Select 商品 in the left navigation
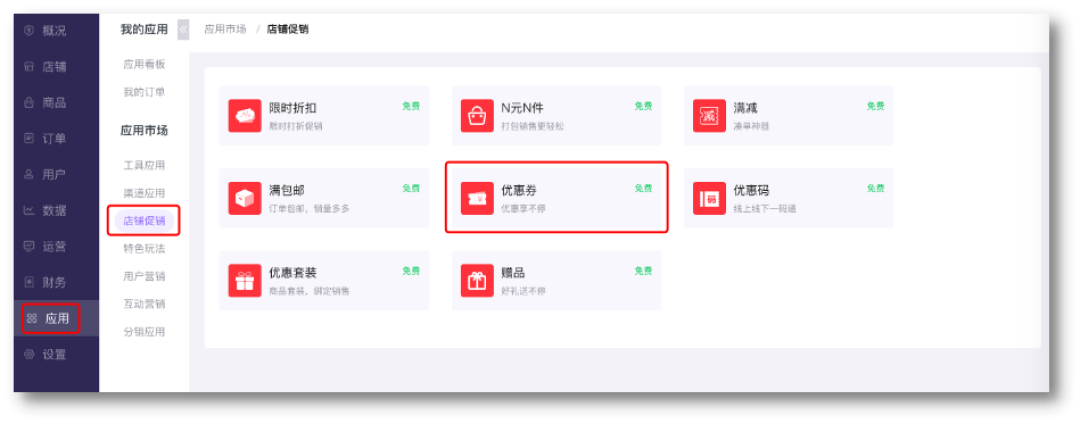 (x=45, y=103)
